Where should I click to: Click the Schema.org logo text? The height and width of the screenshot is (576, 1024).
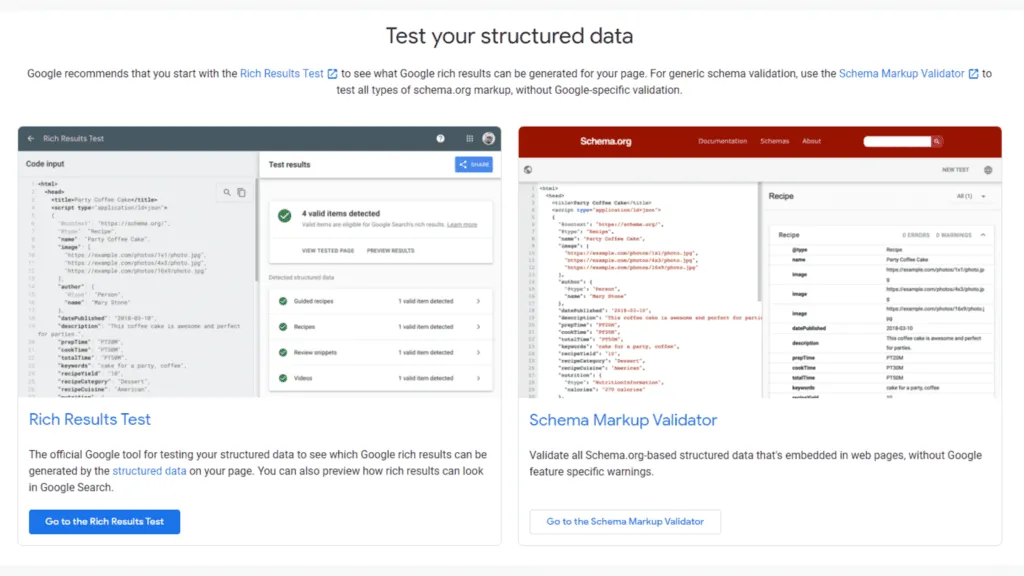click(x=605, y=141)
